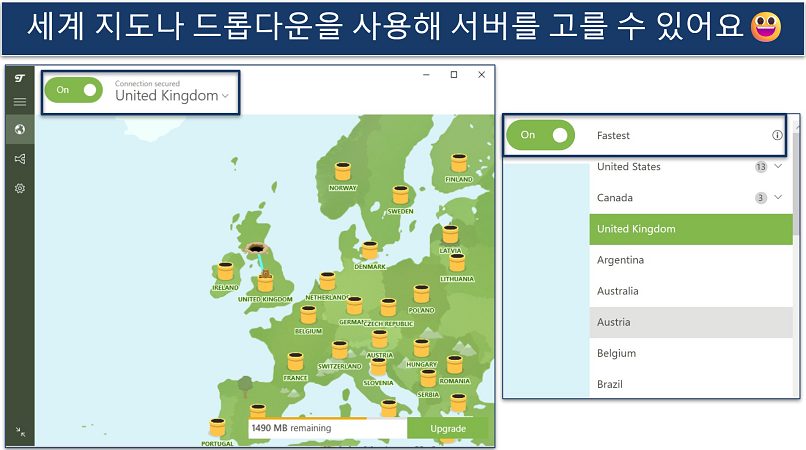Select the globe map view icon

click(19, 129)
